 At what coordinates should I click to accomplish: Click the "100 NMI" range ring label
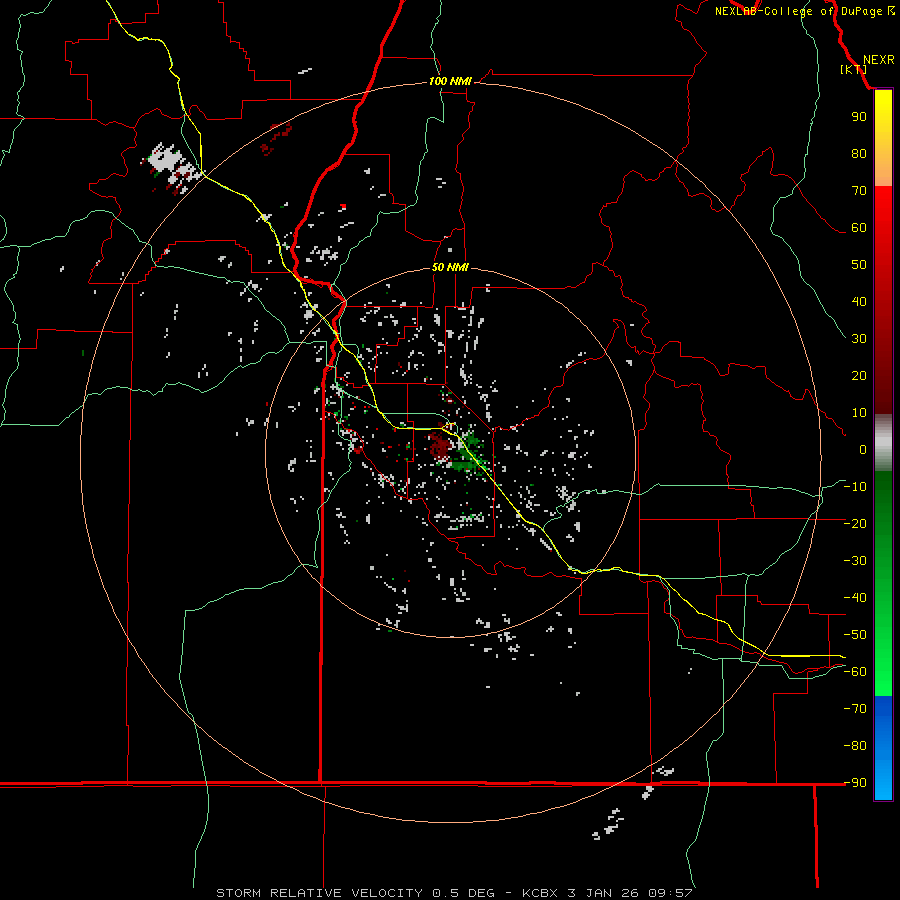click(450, 82)
